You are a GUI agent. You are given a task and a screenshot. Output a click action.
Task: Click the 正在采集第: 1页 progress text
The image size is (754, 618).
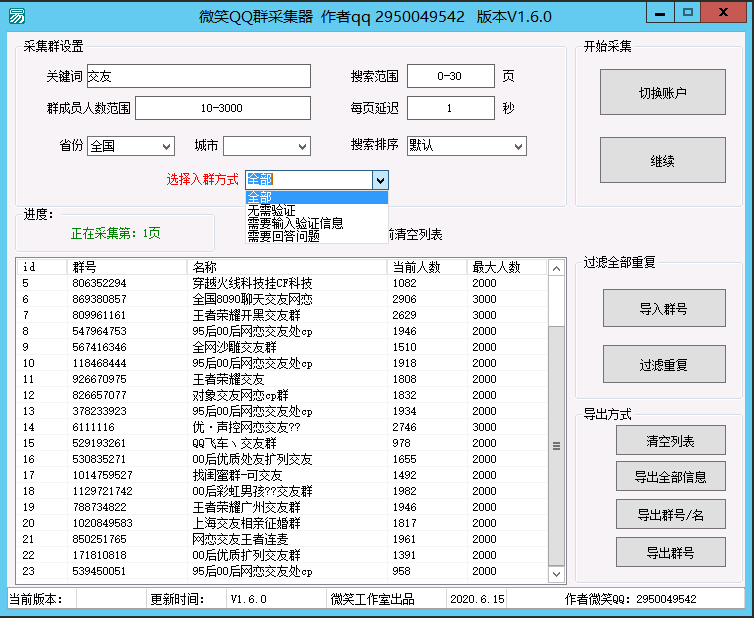(115, 233)
